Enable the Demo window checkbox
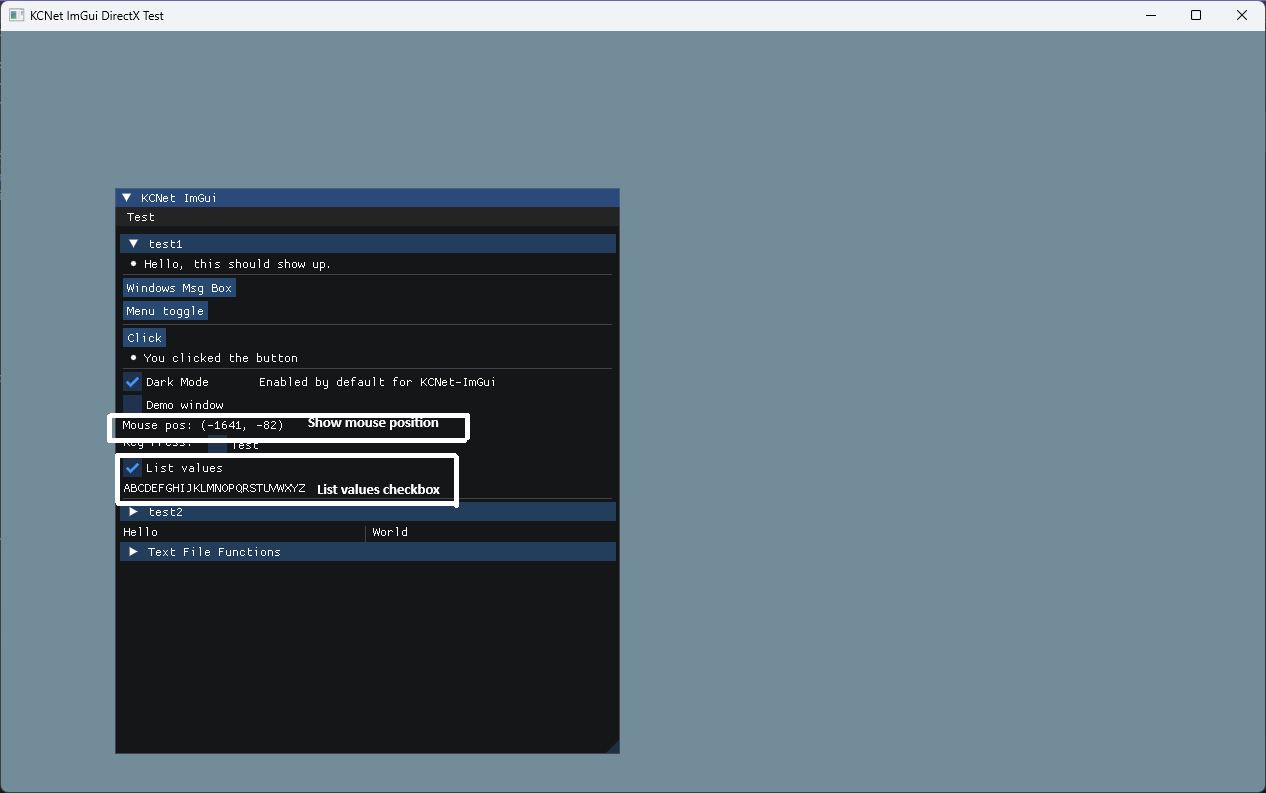The width and height of the screenshot is (1266, 793). coord(132,405)
